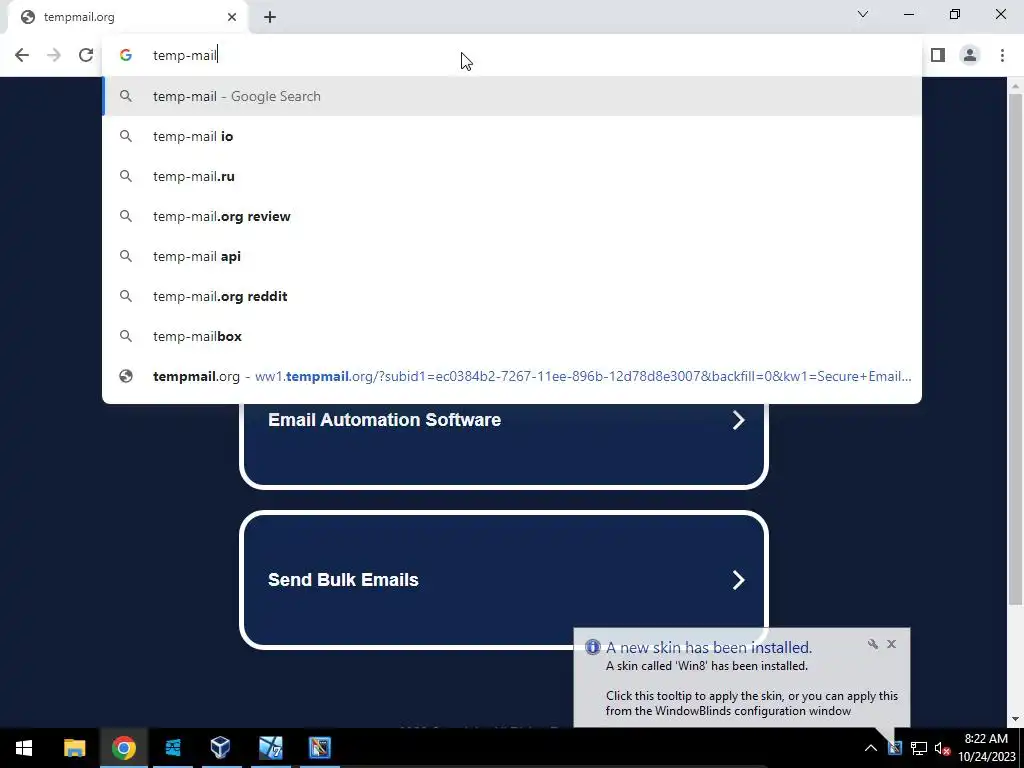The height and width of the screenshot is (768, 1024).
Task: Click the Google icon in the address bar
Action: (x=126, y=56)
